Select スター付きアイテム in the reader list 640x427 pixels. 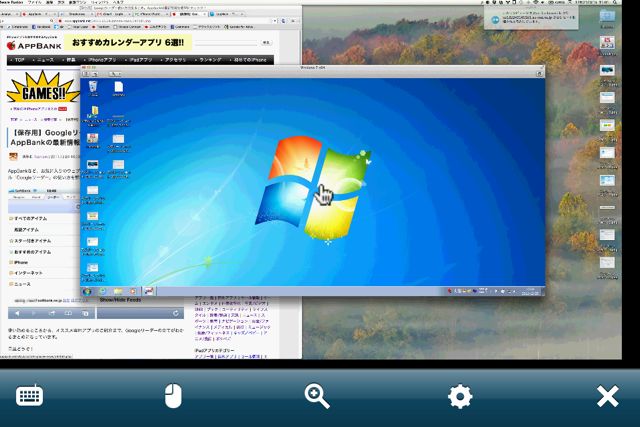[x=32, y=241]
